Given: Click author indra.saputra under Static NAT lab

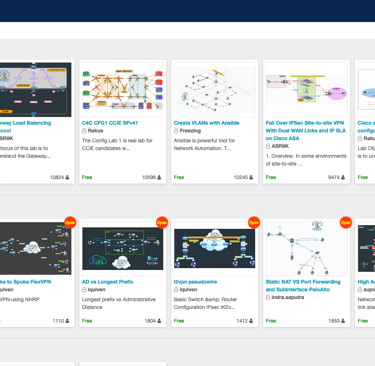Looking at the screenshot, I should [288, 297].
